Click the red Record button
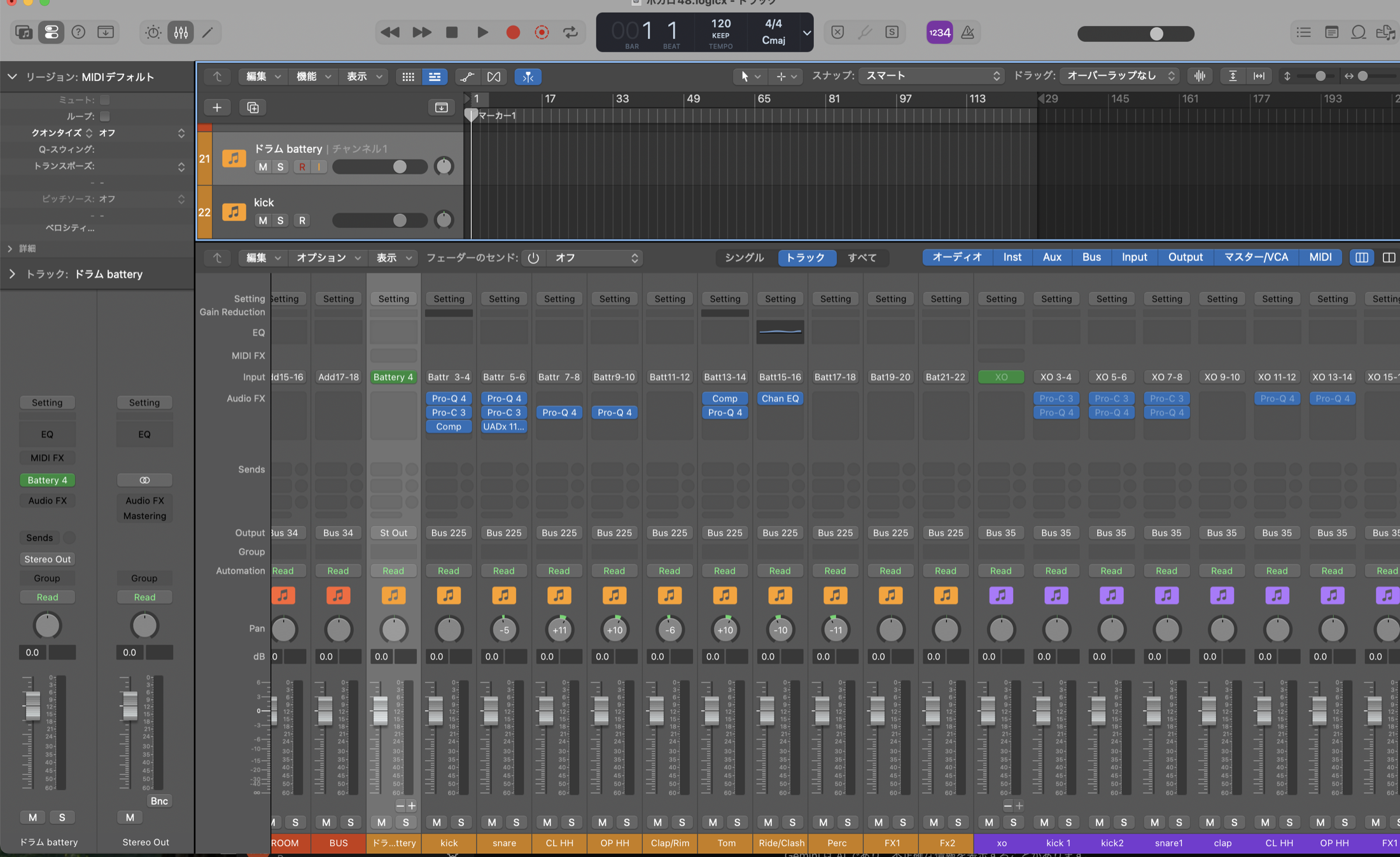1400x857 pixels. click(513, 32)
